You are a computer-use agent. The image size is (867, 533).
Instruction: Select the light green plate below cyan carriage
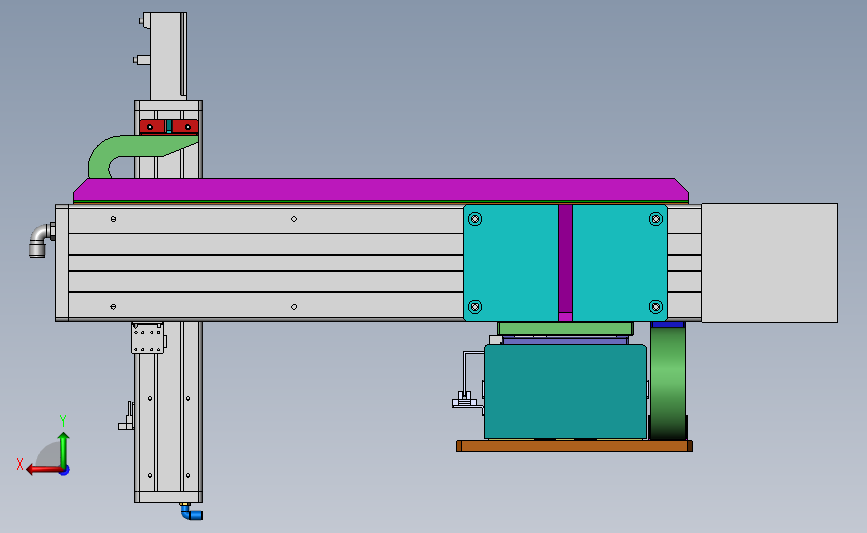coord(565,328)
